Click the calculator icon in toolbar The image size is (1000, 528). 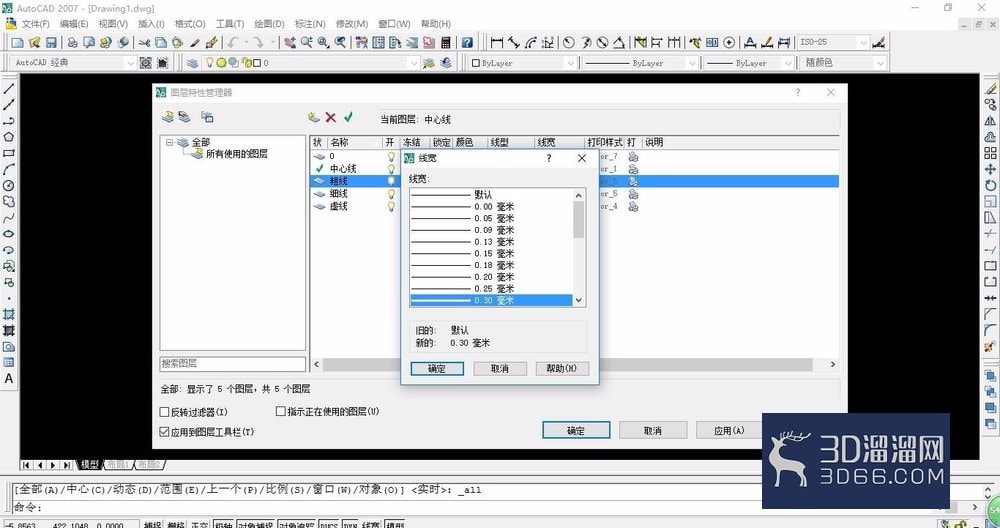click(446, 43)
